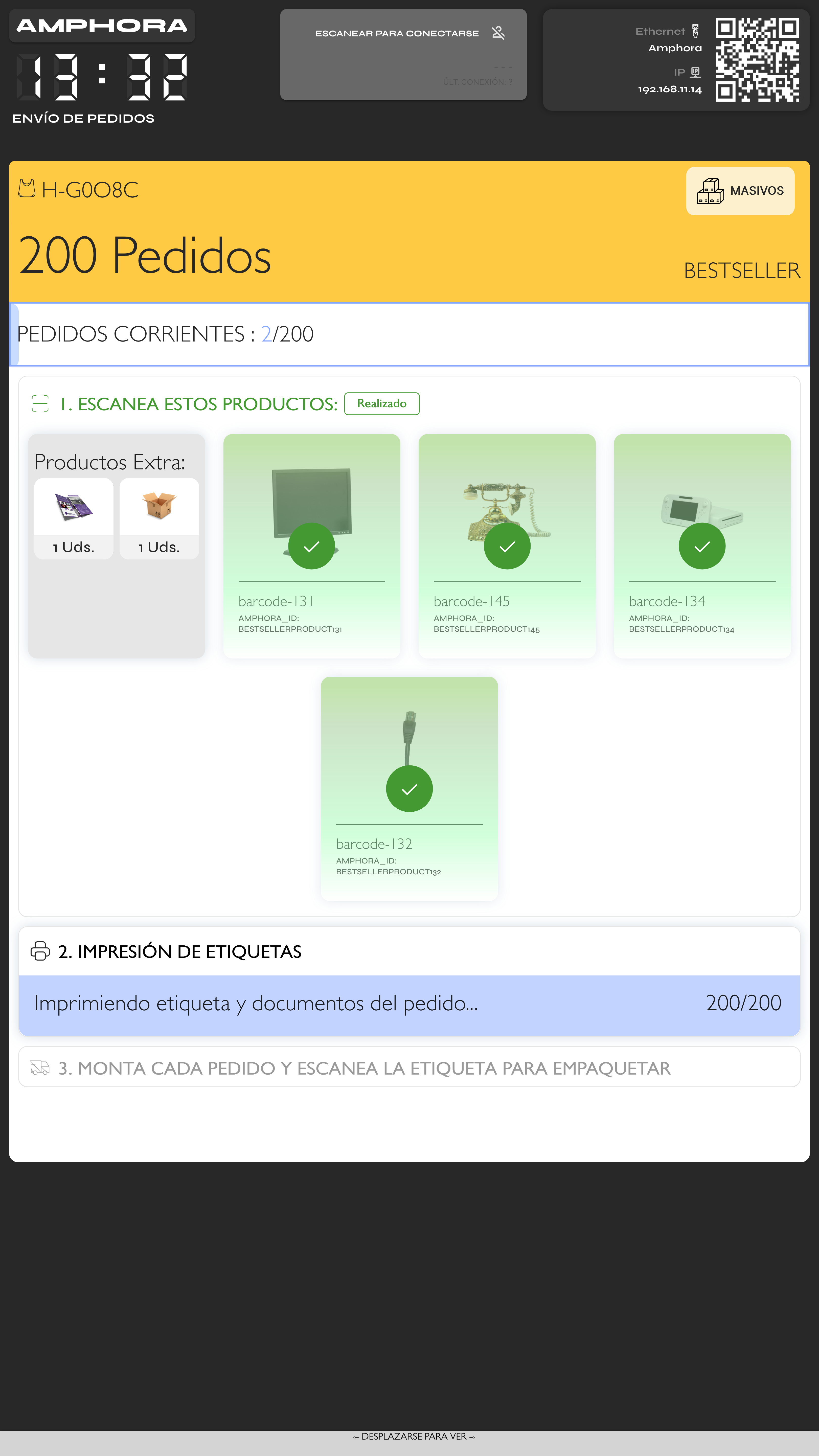
Task: Click the printer icon for label printing
Action: pyautogui.click(x=40, y=951)
